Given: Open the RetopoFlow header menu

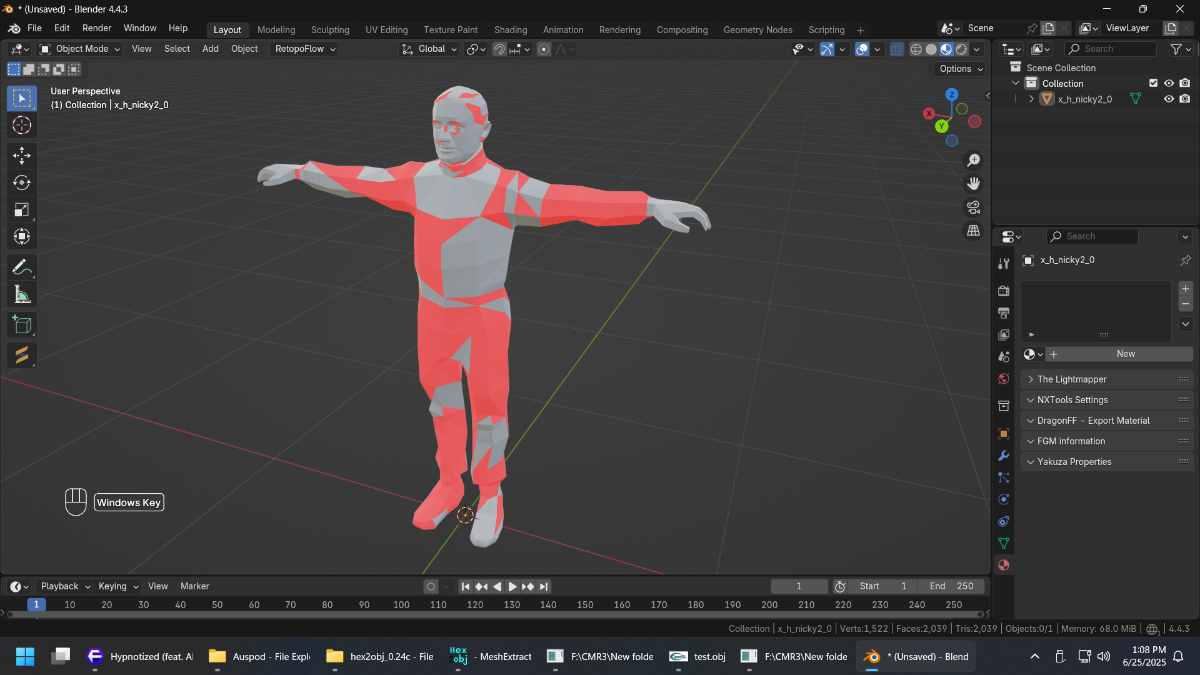Looking at the screenshot, I should tap(305, 48).
